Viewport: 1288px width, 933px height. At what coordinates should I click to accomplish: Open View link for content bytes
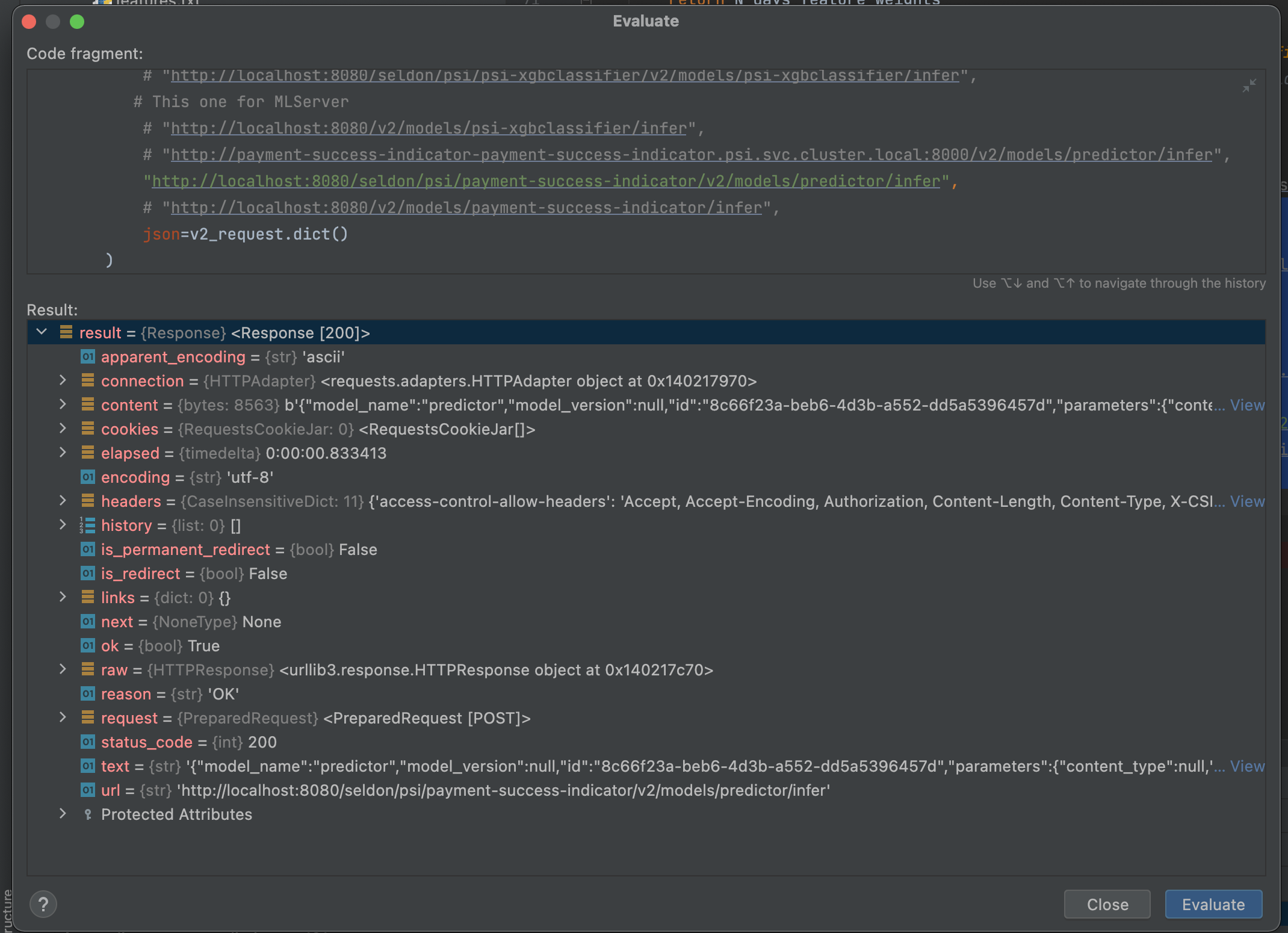click(x=1247, y=405)
